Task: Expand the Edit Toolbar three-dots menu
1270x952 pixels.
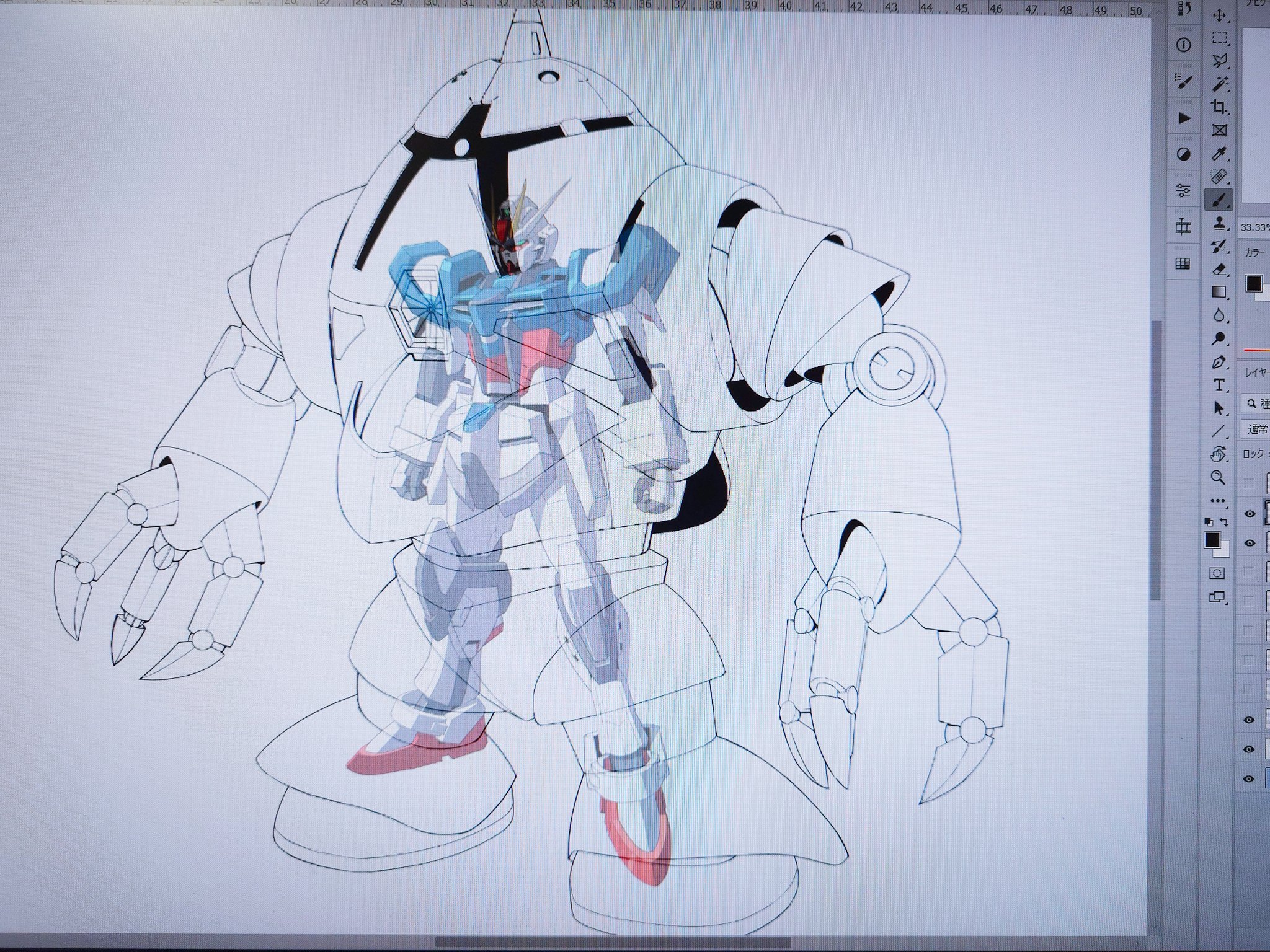Action: pyautogui.click(x=1218, y=500)
